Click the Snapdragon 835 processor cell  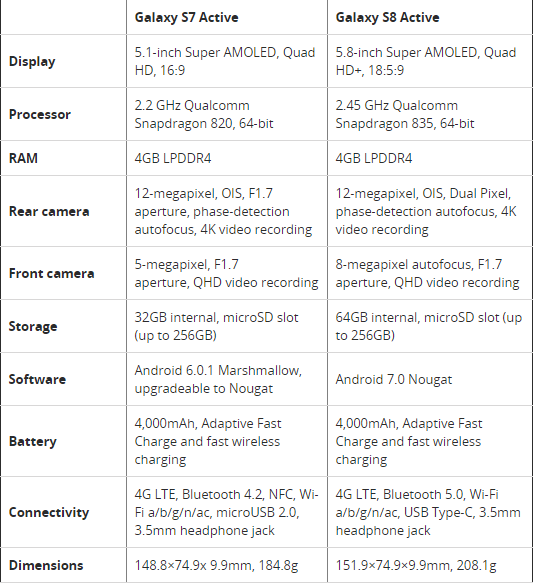[430, 114]
